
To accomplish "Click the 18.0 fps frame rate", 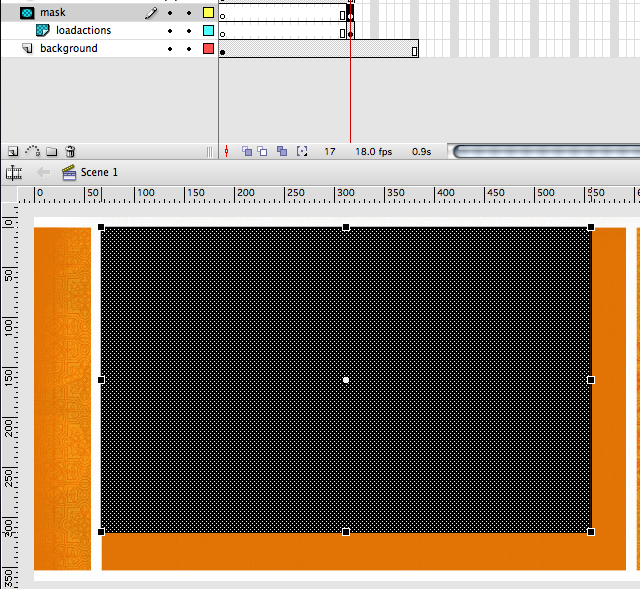I will (x=373, y=152).
